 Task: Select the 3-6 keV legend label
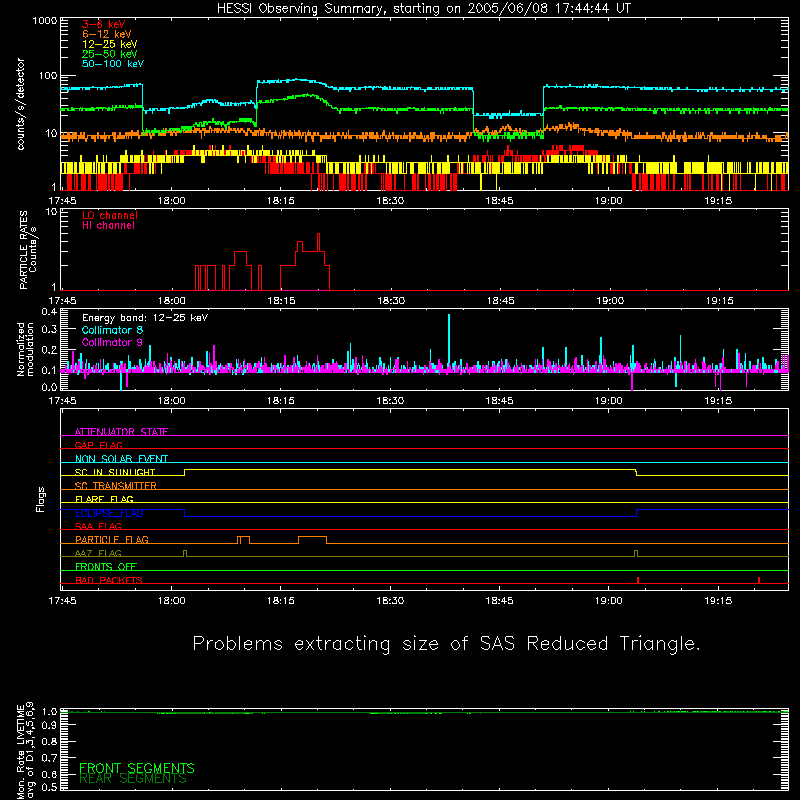click(104, 24)
